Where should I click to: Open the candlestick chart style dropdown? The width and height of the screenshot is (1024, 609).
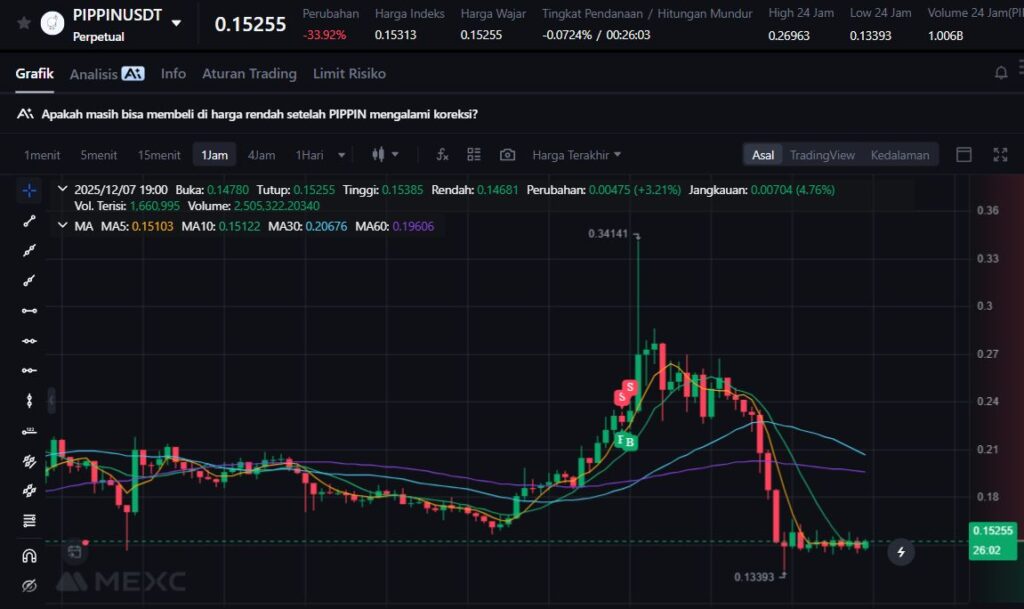click(385, 155)
